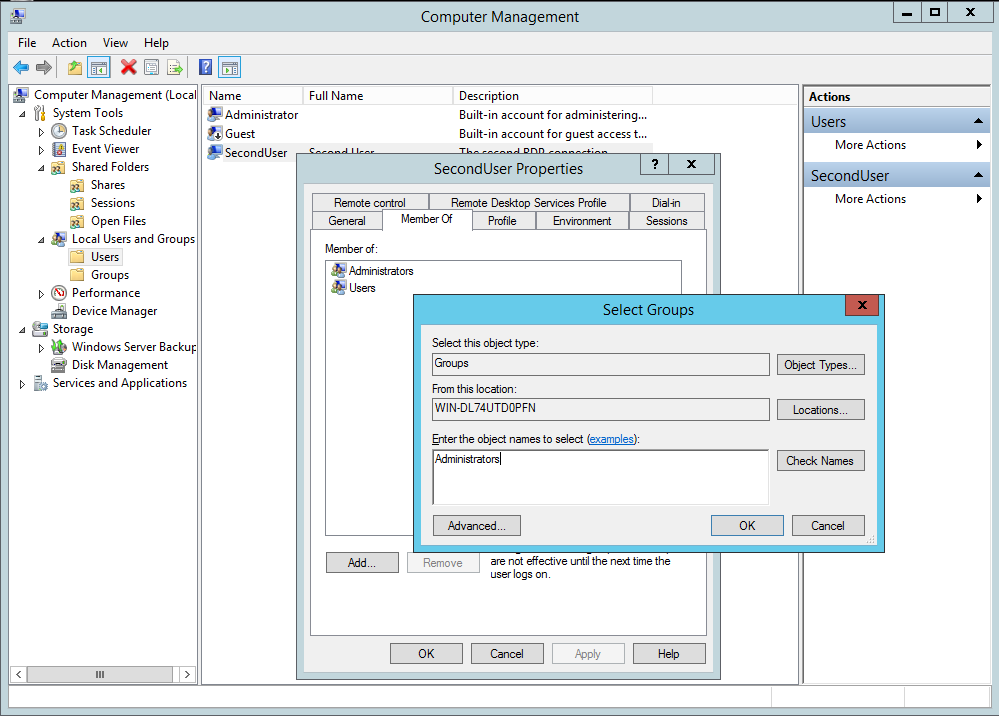Select Shares under Shared Folders
Viewport: 999px width, 716px height.
pos(108,185)
